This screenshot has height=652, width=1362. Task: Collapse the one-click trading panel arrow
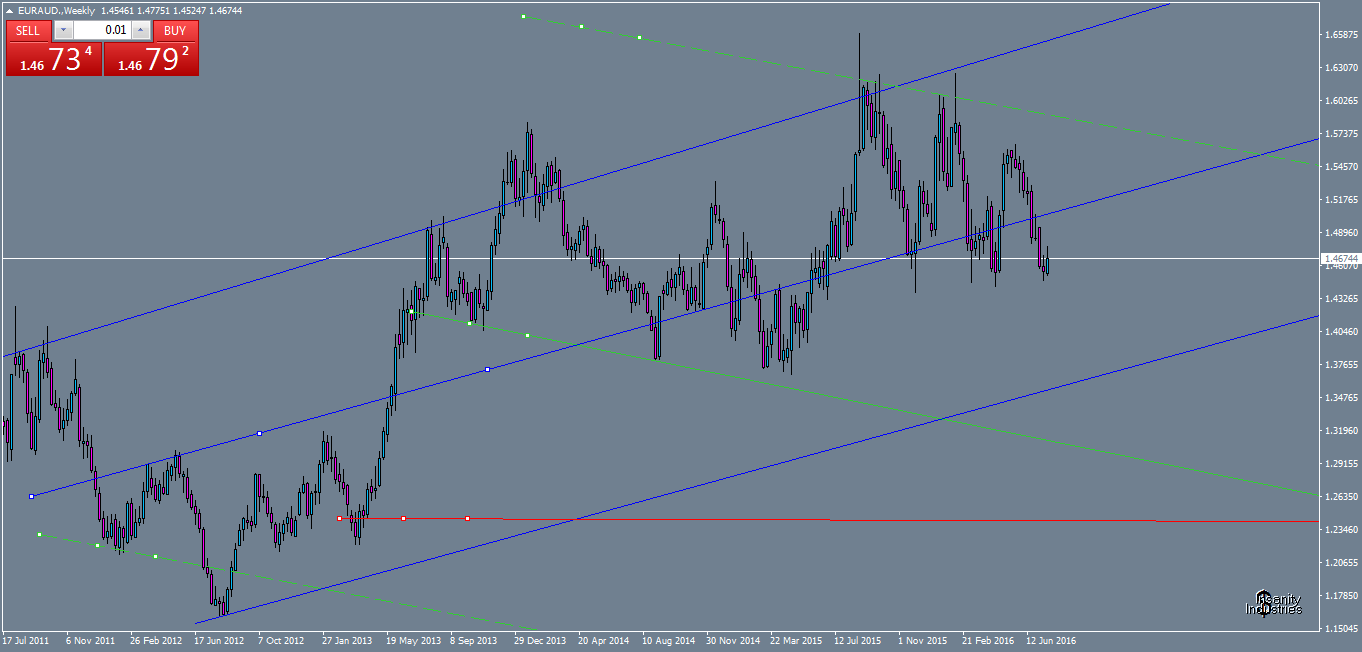[x=9, y=11]
